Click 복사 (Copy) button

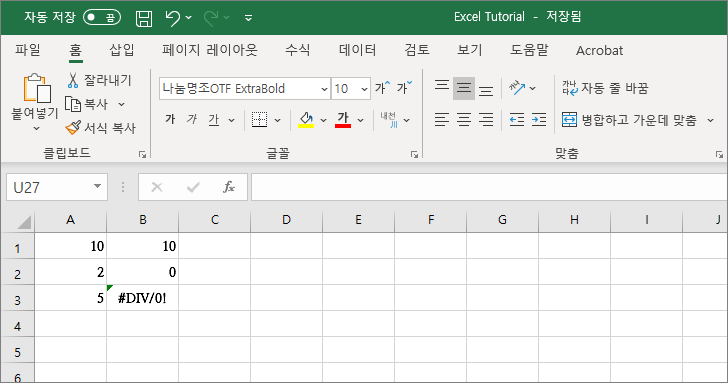tap(86, 104)
